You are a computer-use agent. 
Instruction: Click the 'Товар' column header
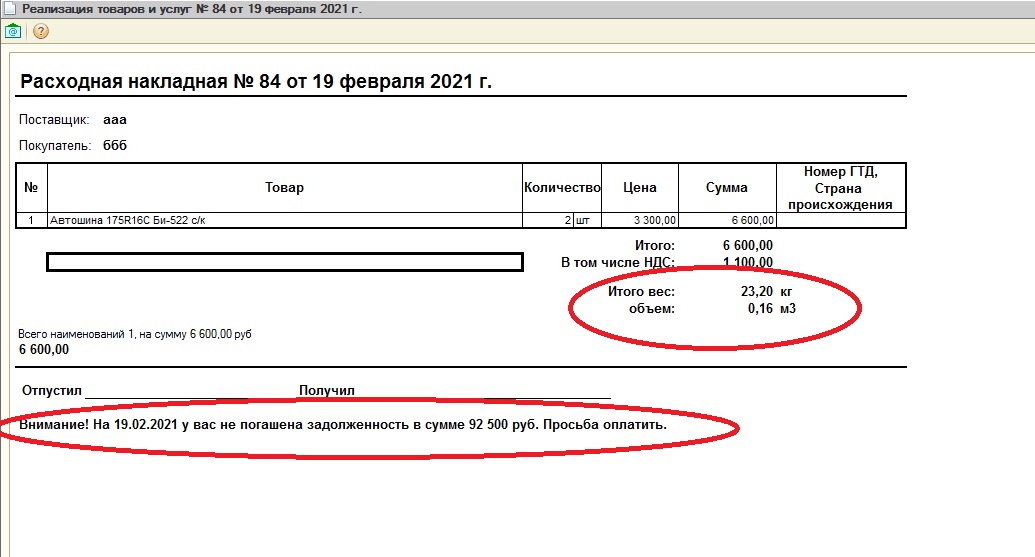[x=284, y=188]
